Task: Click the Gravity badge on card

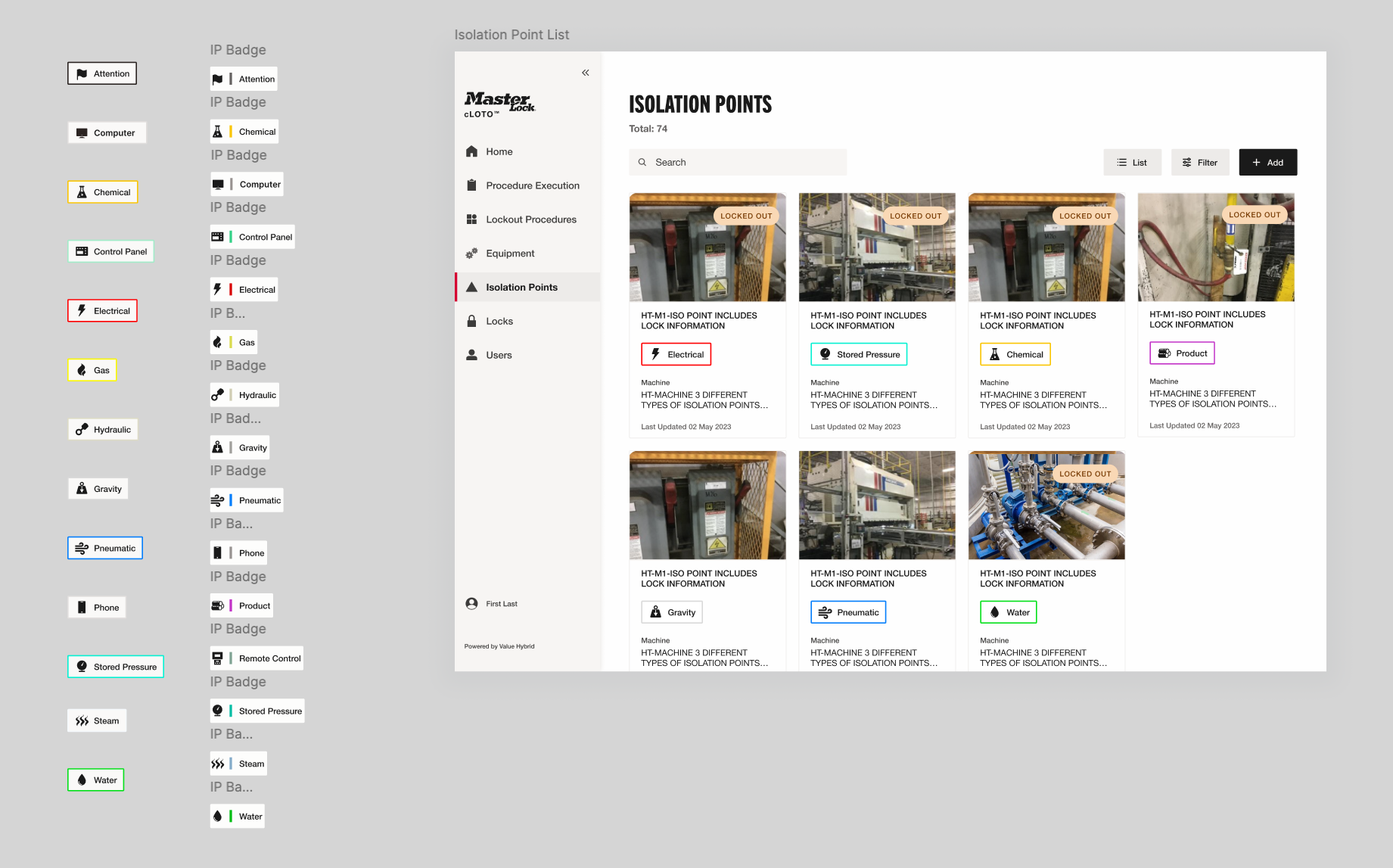Action: (672, 612)
